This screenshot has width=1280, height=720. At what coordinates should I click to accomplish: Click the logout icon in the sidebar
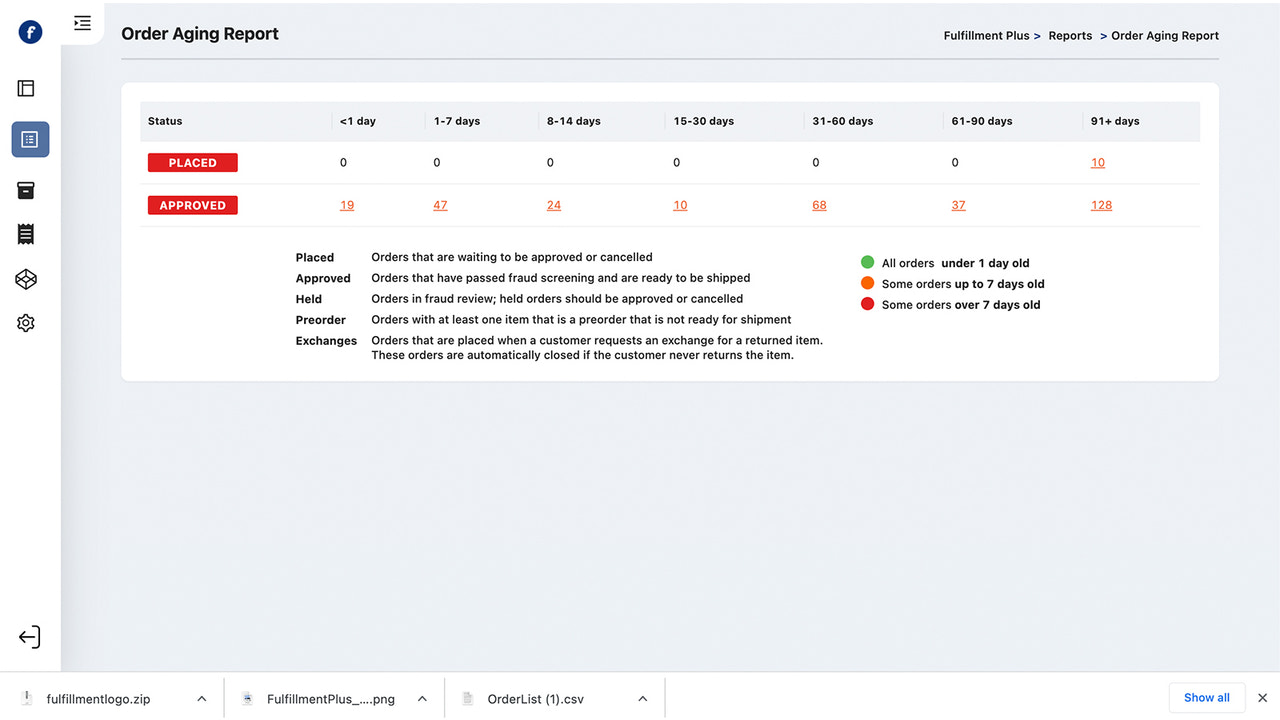(x=29, y=637)
